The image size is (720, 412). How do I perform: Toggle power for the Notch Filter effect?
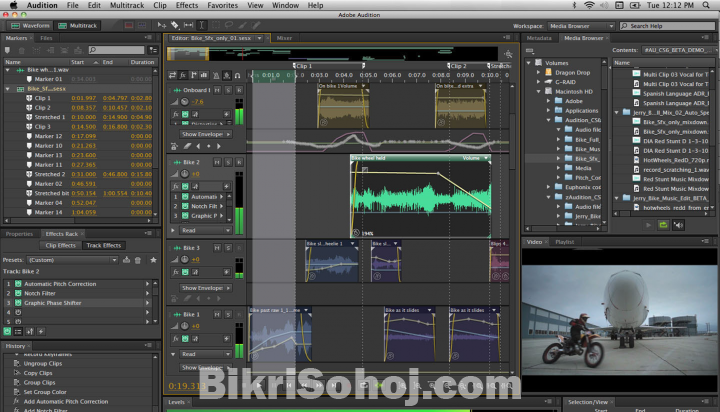tap(18, 293)
